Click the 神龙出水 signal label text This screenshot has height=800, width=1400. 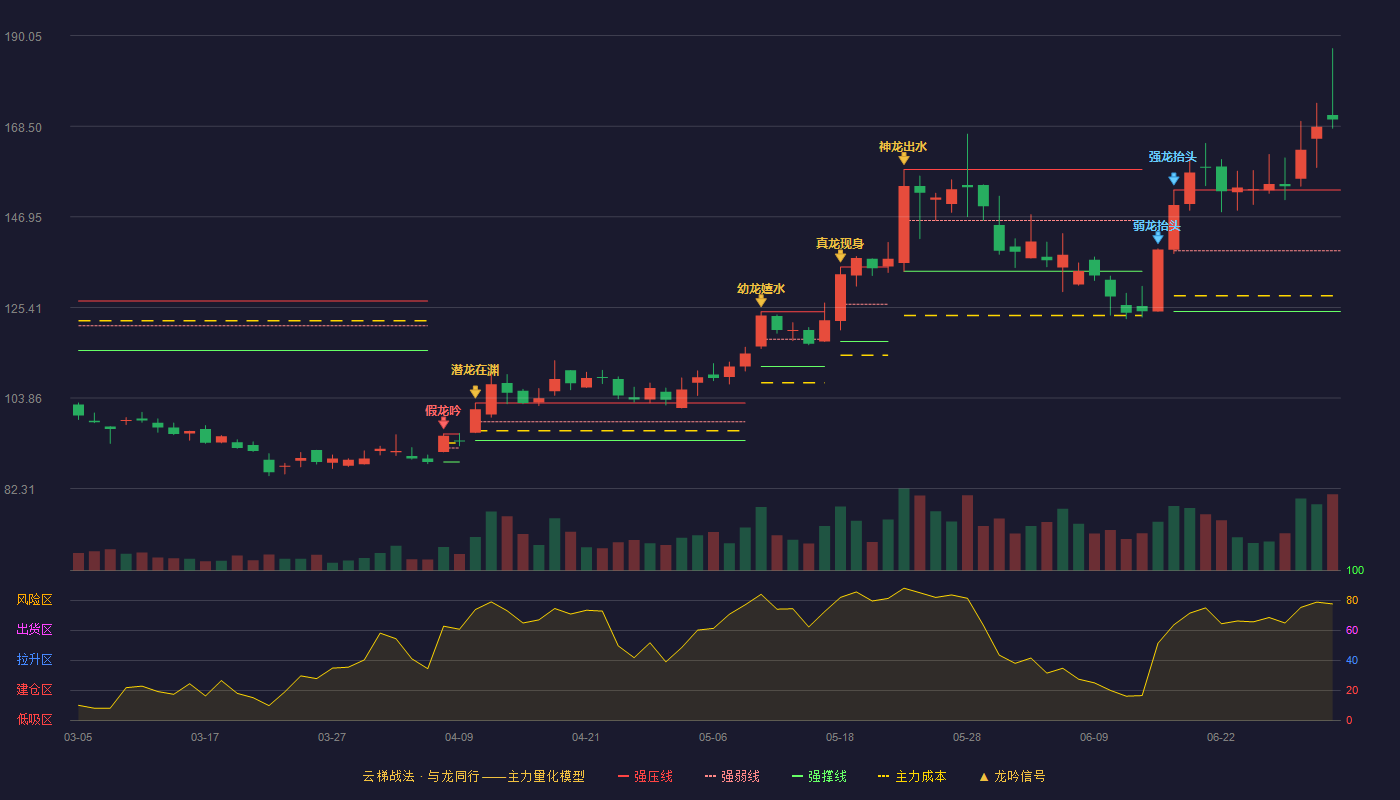[x=903, y=147]
